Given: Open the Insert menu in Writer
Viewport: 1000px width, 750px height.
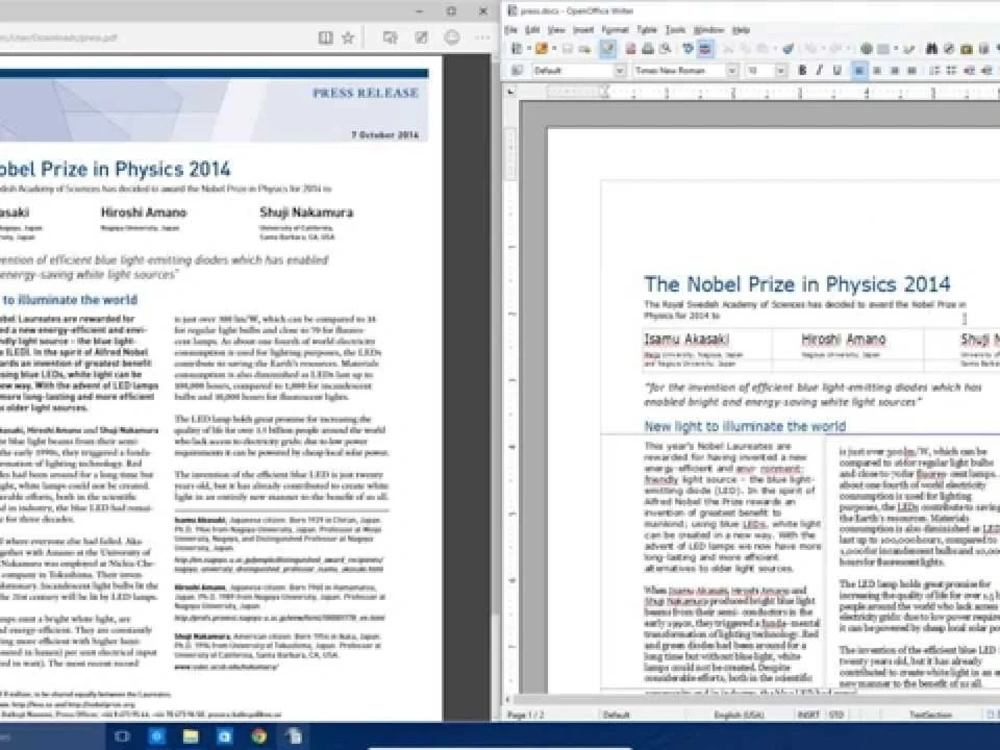Looking at the screenshot, I should click(583, 30).
